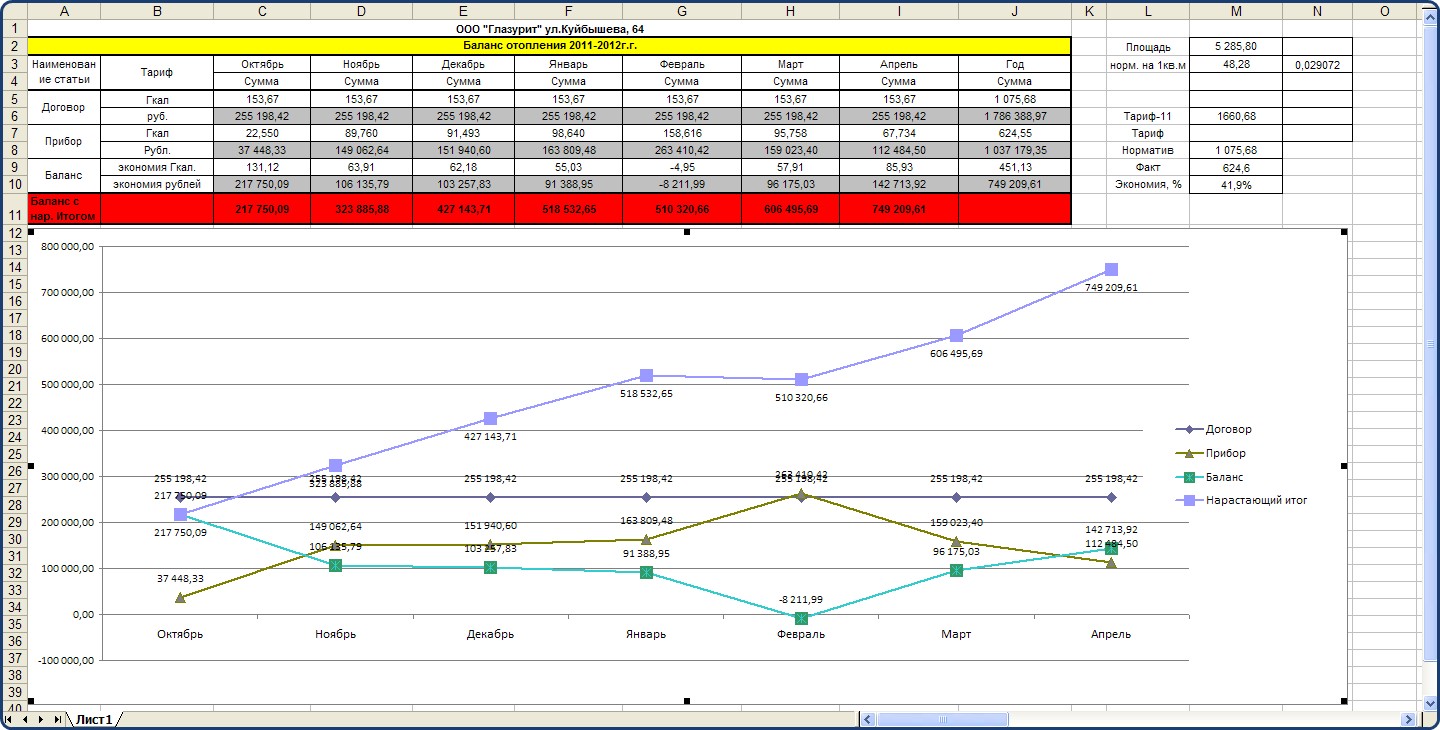Select column J header
The width and height of the screenshot is (1440, 730).
pyautogui.click(x=1014, y=11)
